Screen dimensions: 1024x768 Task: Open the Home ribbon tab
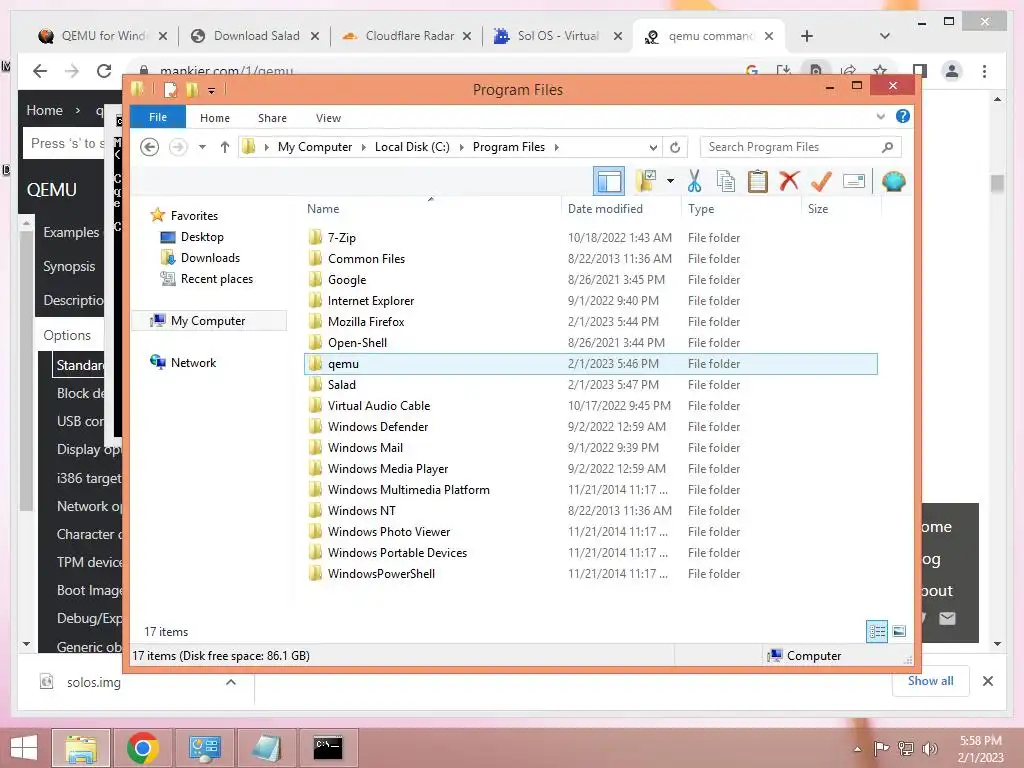215,118
